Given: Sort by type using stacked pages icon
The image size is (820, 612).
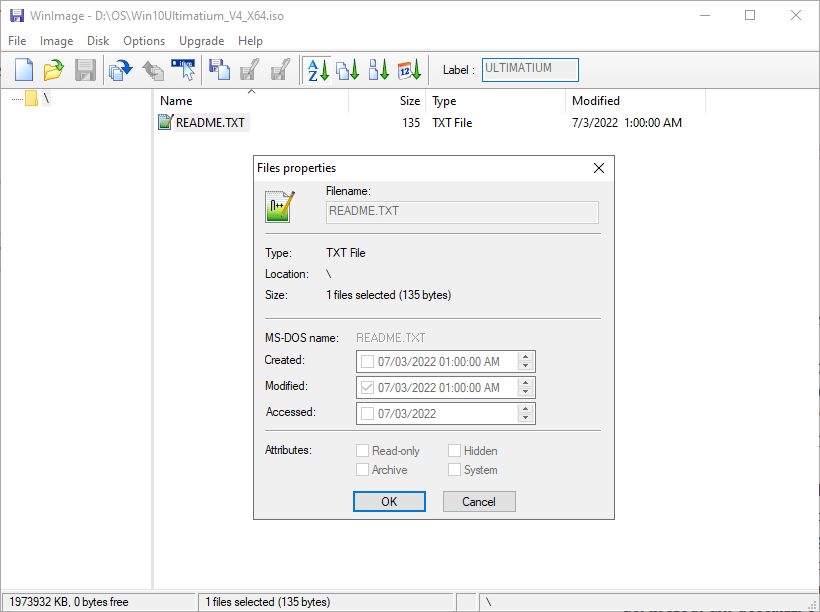Looking at the screenshot, I should pos(348,70).
